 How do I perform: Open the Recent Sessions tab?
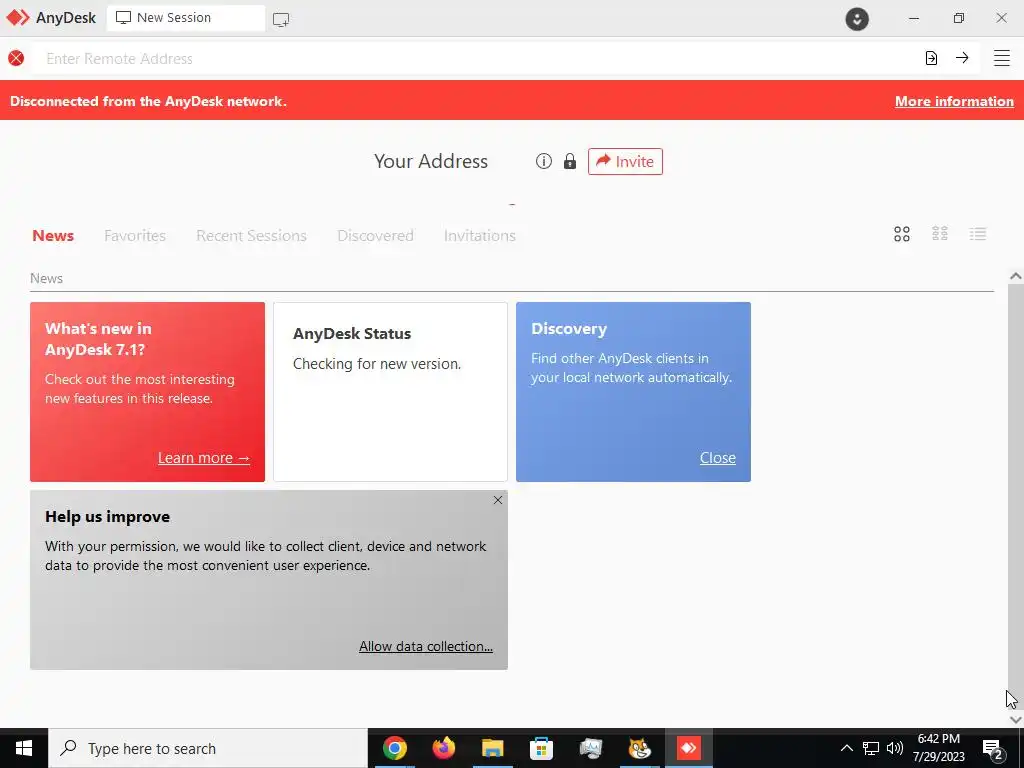tap(251, 235)
